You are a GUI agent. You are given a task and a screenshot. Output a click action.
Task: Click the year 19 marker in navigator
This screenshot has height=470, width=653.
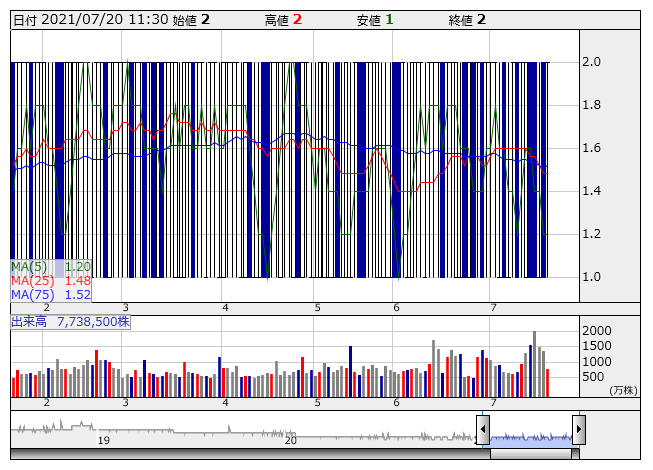[103, 440]
